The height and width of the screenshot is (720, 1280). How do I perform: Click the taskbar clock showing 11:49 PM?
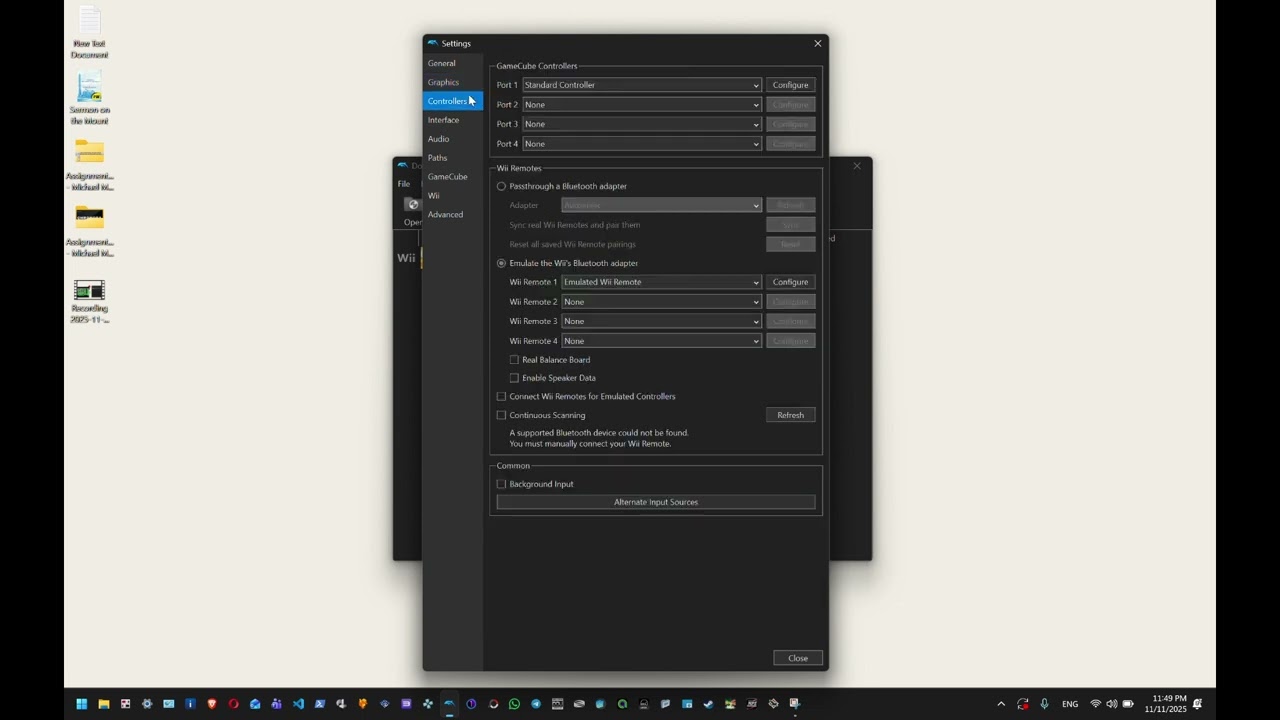pos(1165,704)
